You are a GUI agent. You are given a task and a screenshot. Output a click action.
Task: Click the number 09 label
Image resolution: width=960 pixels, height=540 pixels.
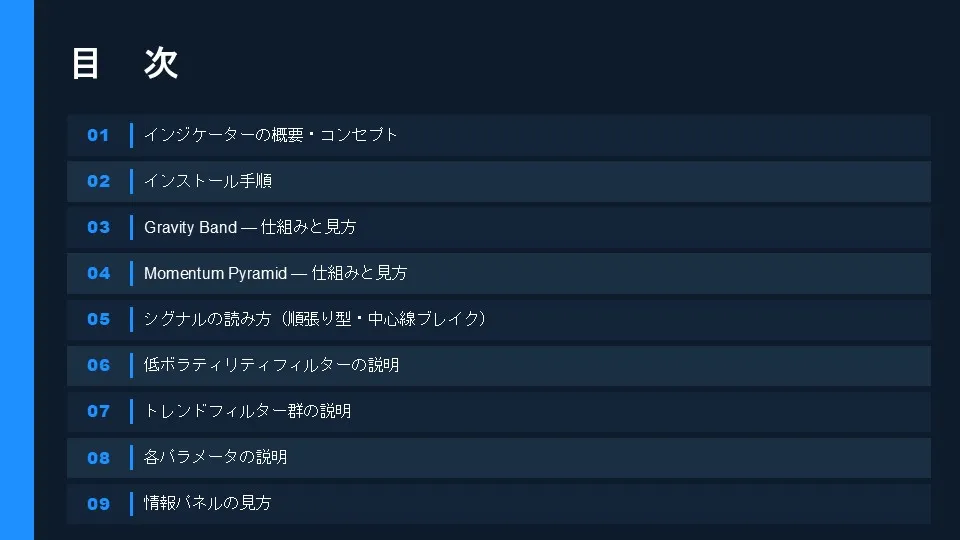pos(98,503)
